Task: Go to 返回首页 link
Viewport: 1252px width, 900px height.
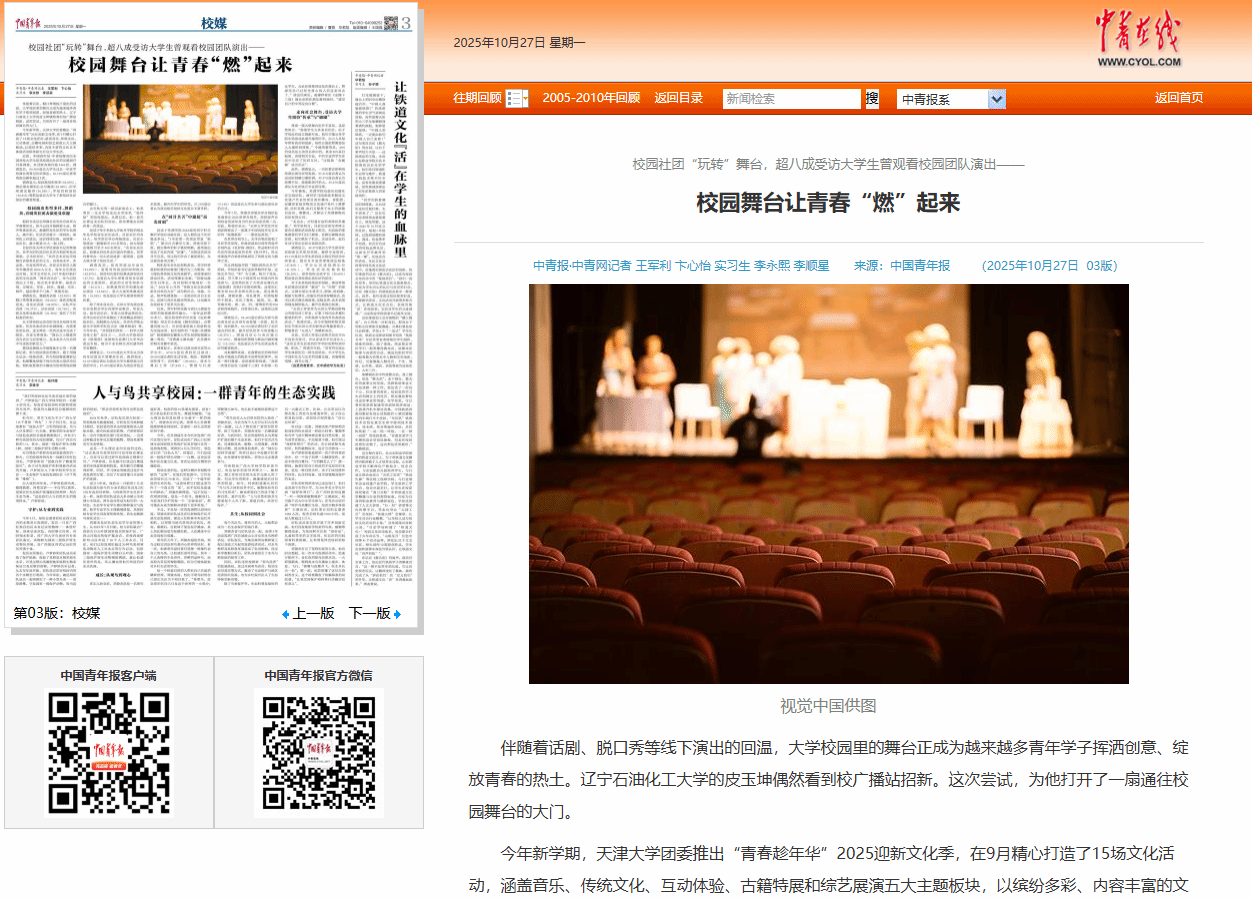Action: point(1178,98)
